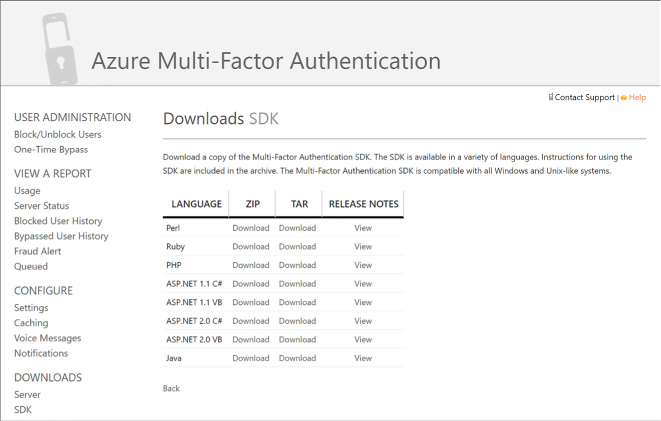The height and width of the screenshot is (421, 661).
Task: Download ASP.NET 2.0 C# TAR file
Action: click(x=297, y=321)
